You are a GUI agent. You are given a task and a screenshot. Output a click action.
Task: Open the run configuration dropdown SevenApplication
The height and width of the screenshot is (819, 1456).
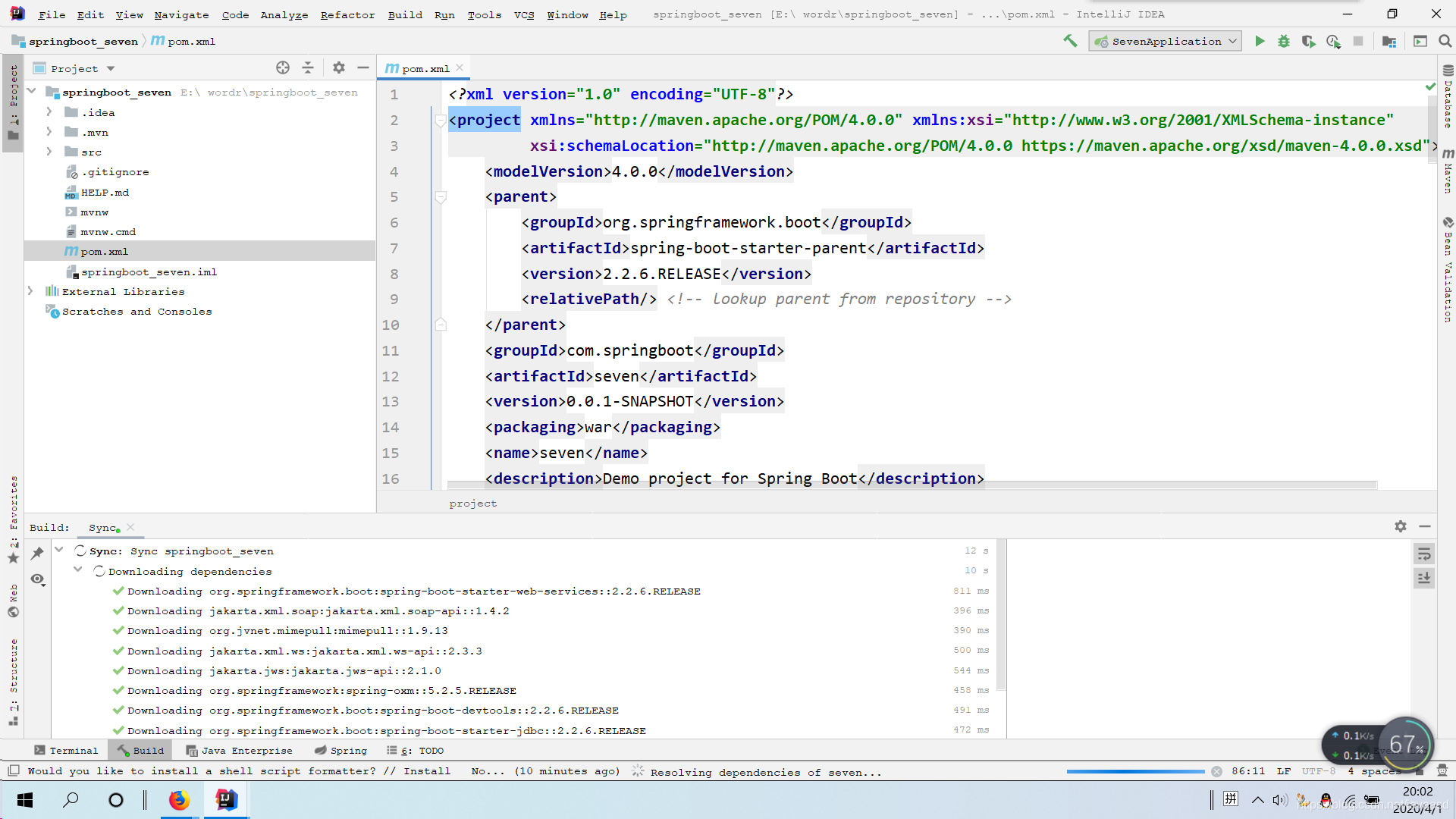click(x=1166, y=41)
